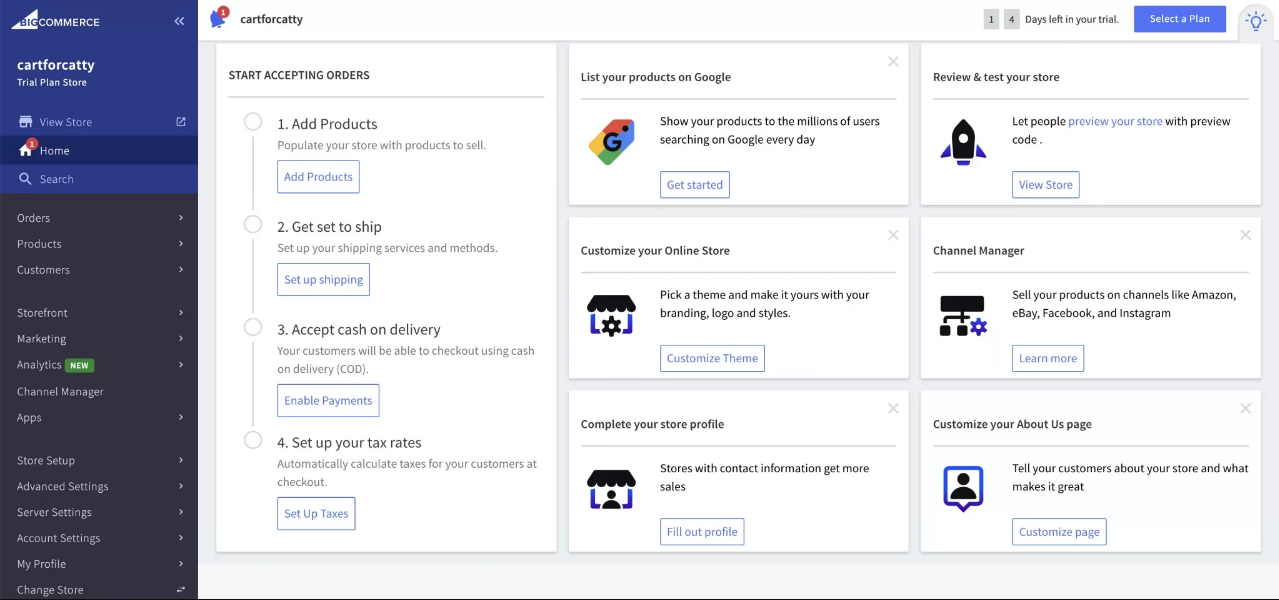Mark step 2 Get set to ship circle
This screenshot has height=600, width=1279.
(253, 225)
